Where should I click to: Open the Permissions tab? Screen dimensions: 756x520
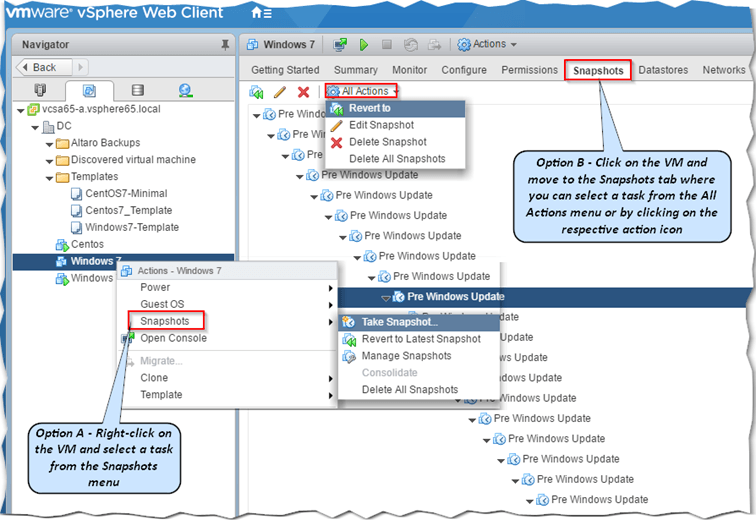pyautogui.click(x=529, y=70)
